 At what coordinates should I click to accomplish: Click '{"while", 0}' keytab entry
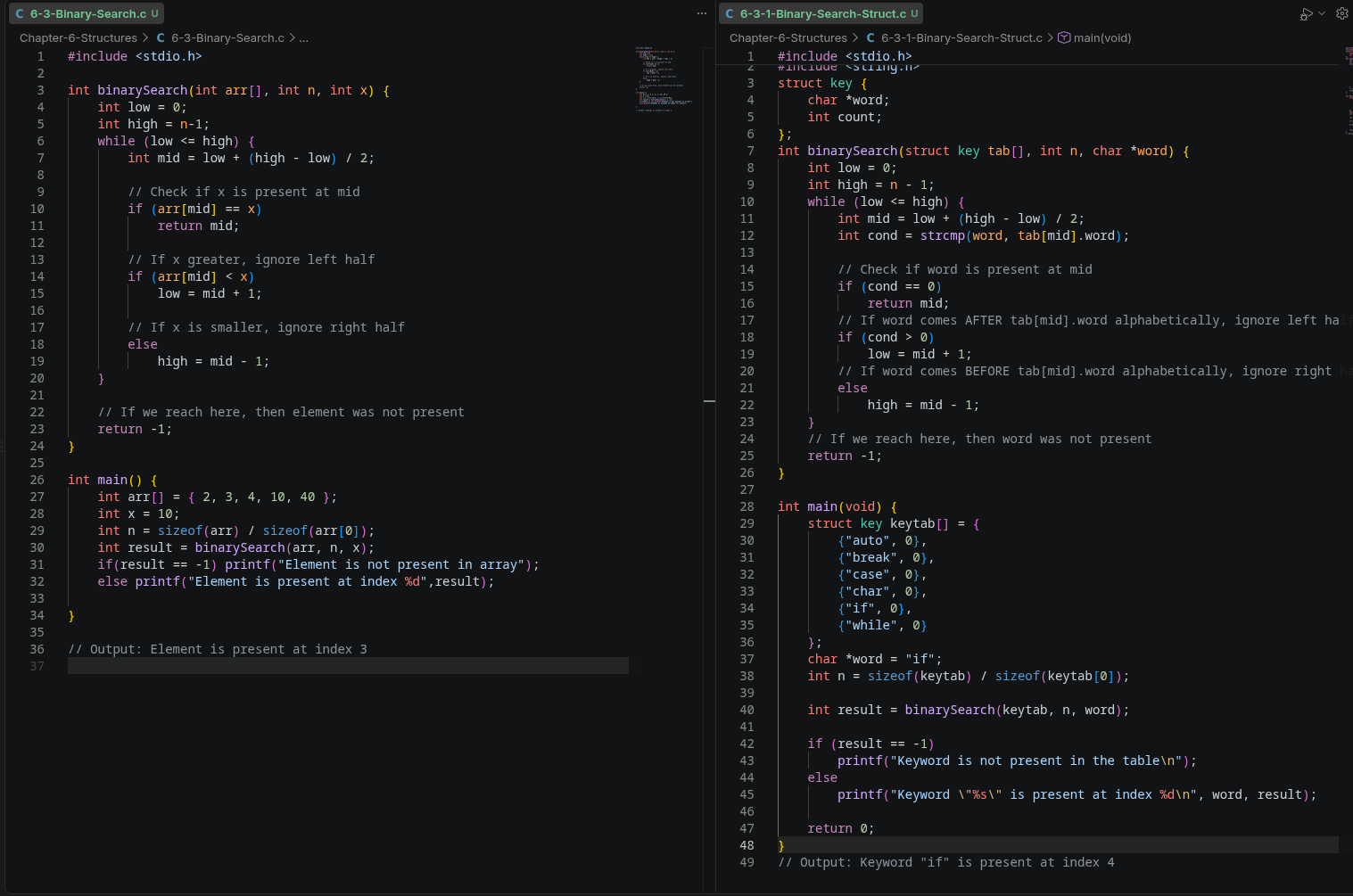(x=882, y=625)
